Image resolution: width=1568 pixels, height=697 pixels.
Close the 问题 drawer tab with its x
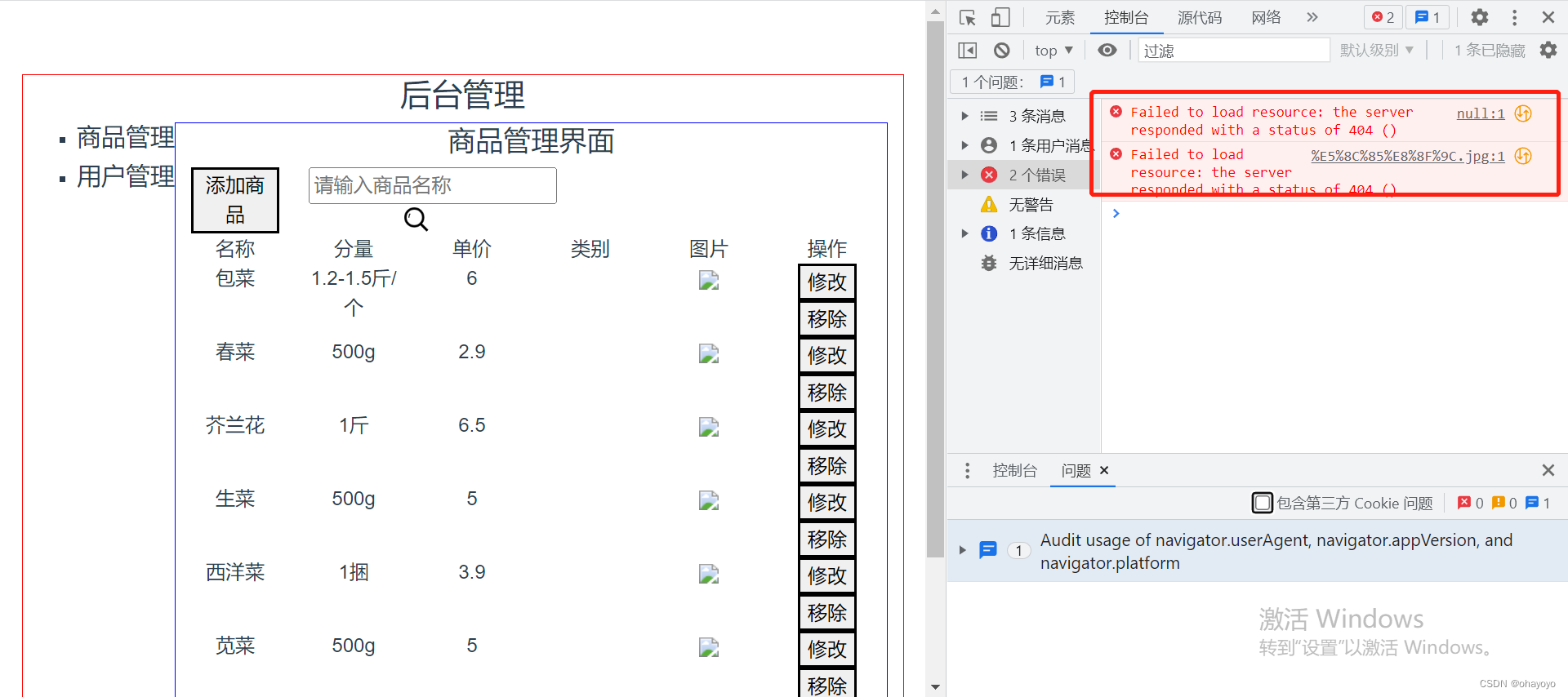click(x=1104, y=470)
